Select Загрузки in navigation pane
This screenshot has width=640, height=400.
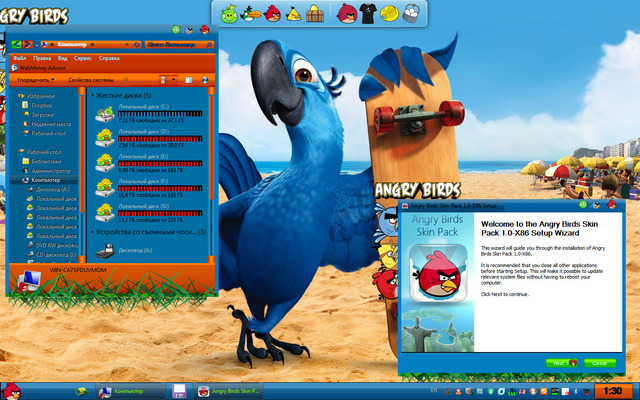click(42, 115)
